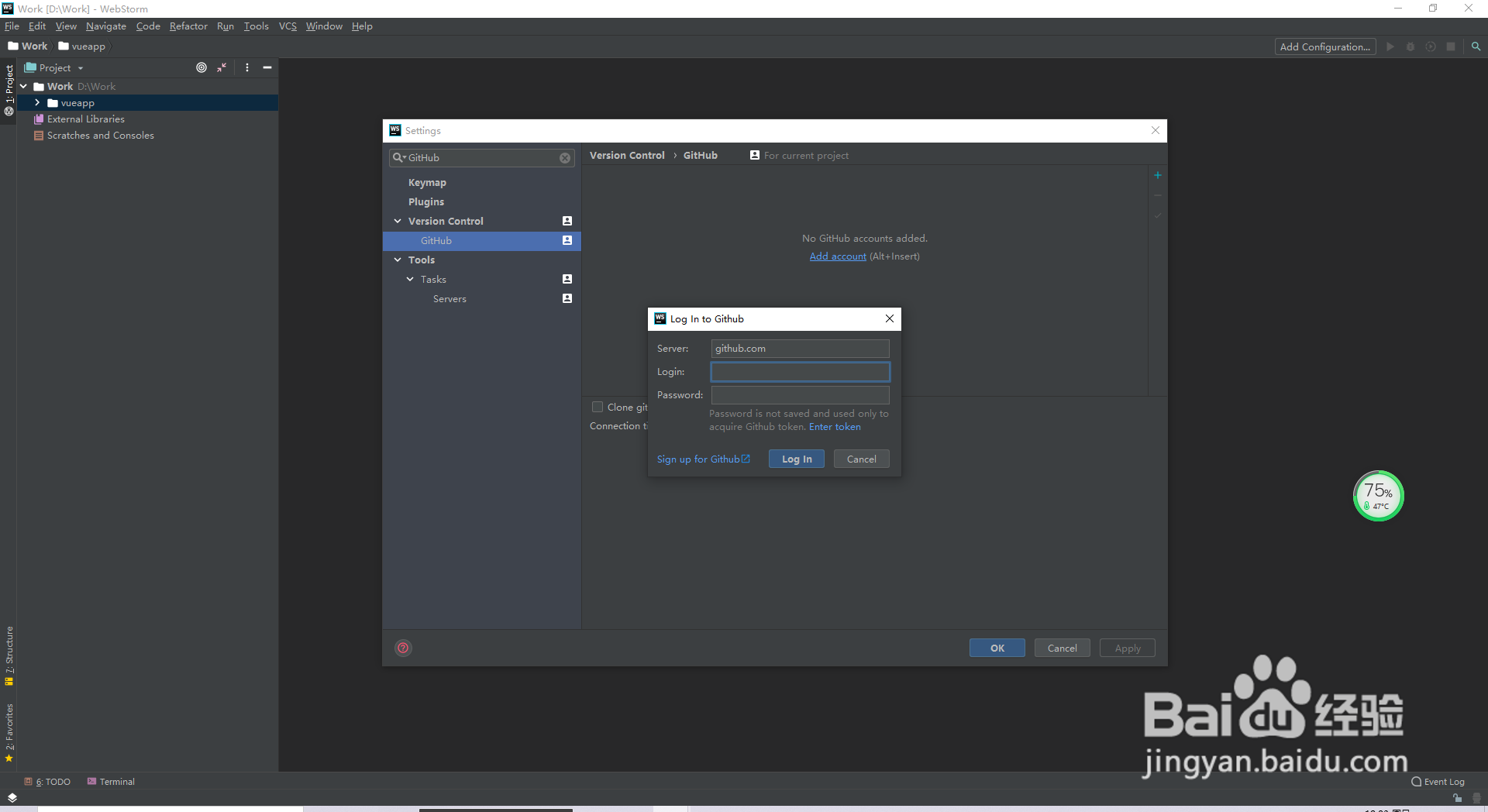Viewport: 1488px width, 812px height.
Task: Click OK in the Settings dialog
Action: pos(997,648)
